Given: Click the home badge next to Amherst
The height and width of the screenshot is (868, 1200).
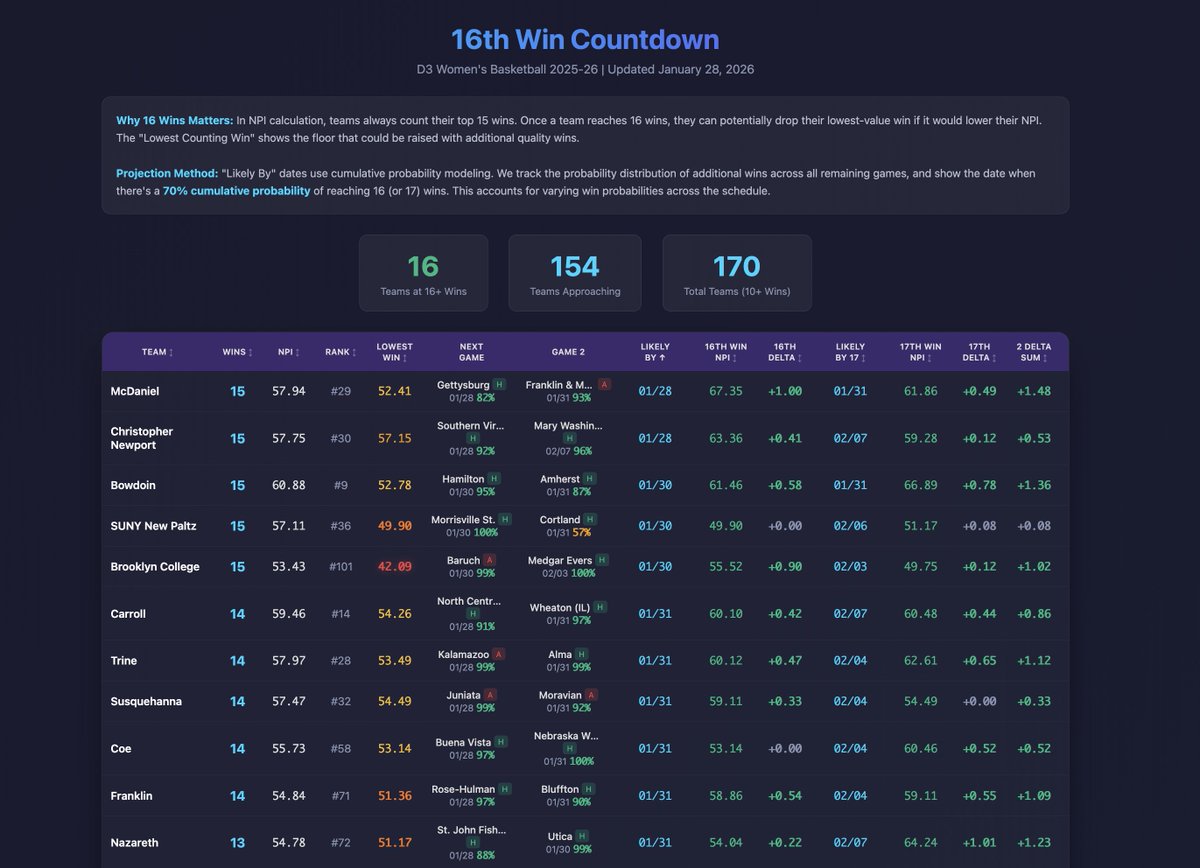Looking at the screenshot, I should tap(591, 479).
